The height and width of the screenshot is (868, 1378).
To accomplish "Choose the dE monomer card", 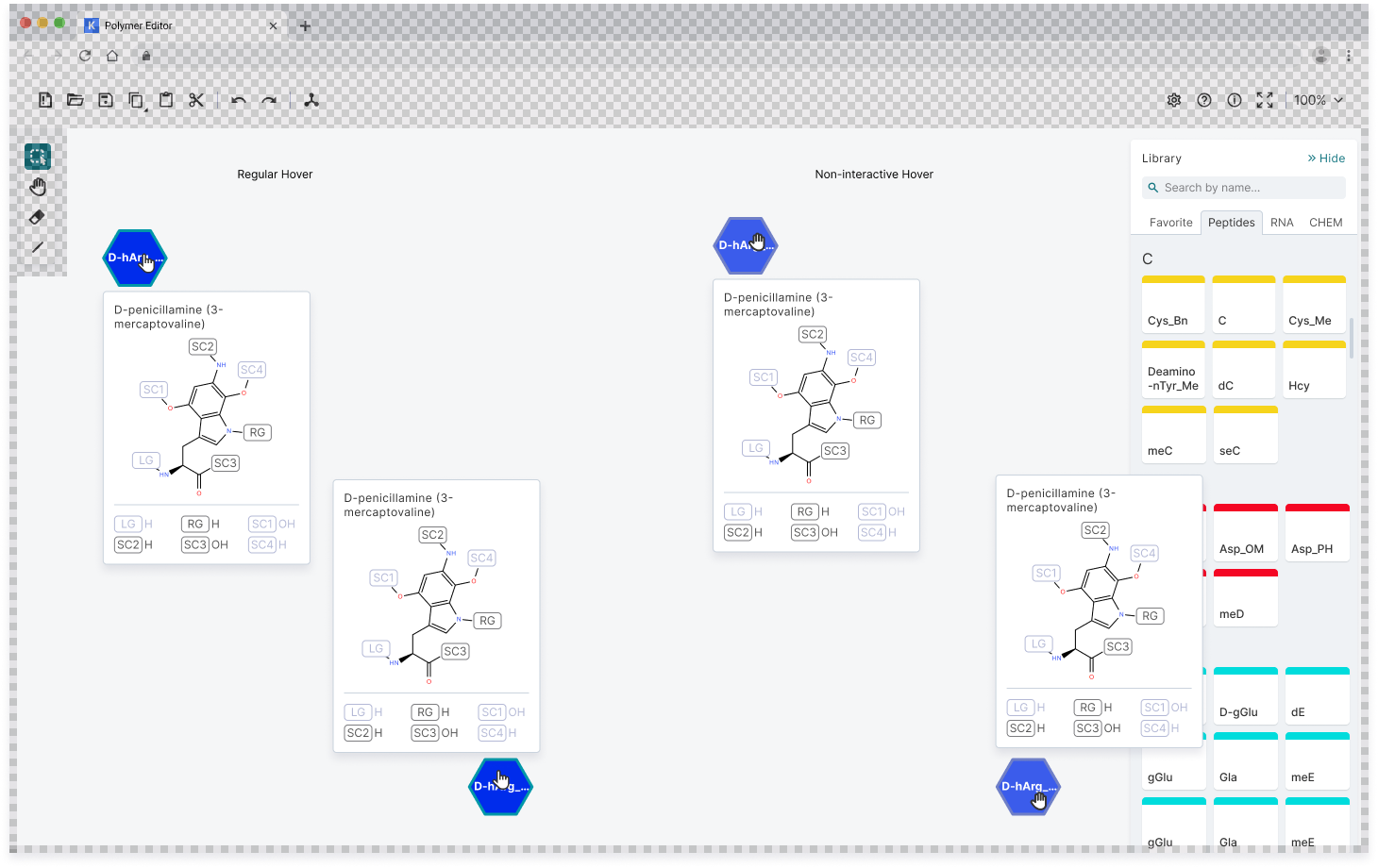I will point(1318,695).
